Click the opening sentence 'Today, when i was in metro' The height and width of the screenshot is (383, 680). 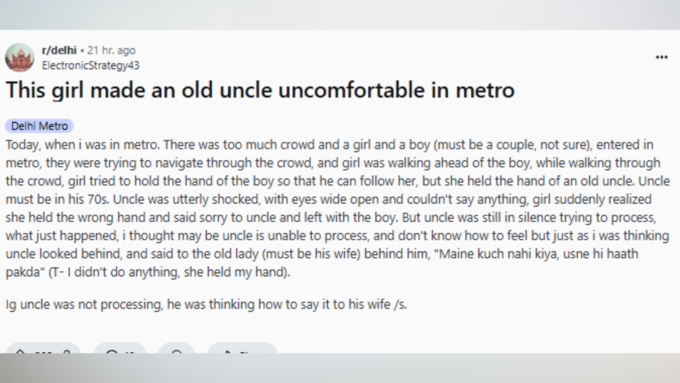tap(82, 144)
